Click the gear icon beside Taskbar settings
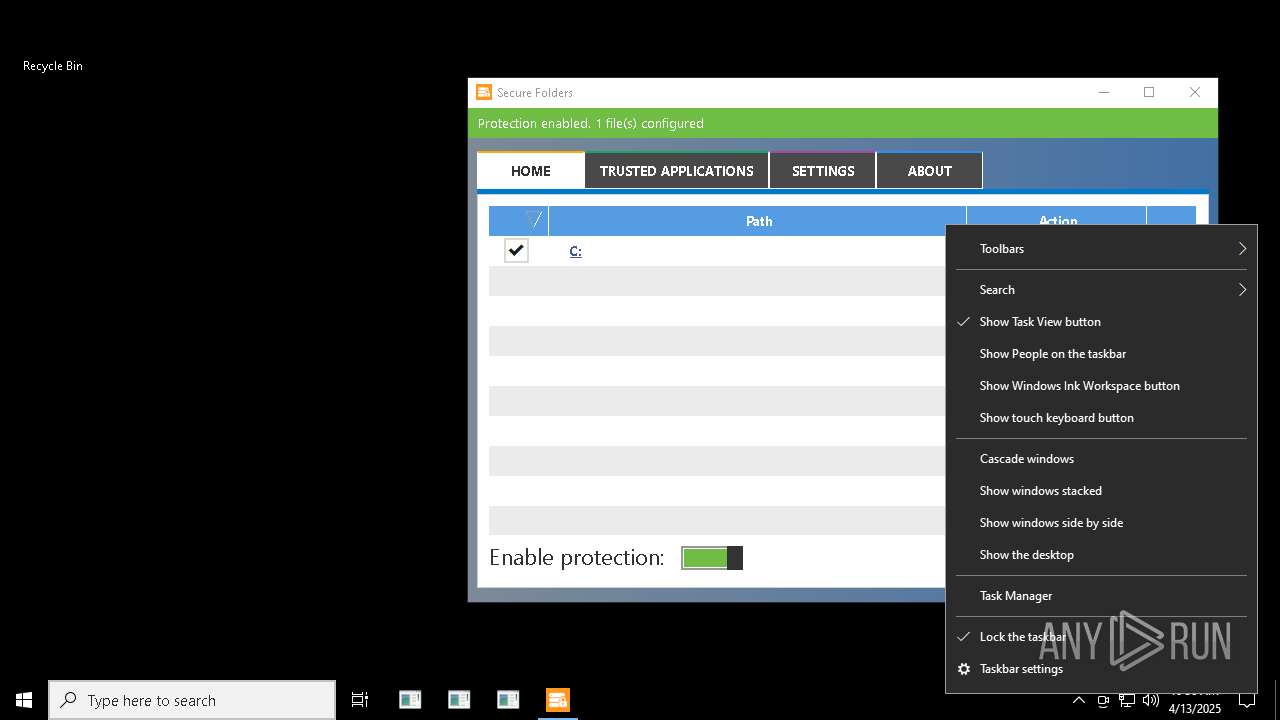 coord(964,669)
